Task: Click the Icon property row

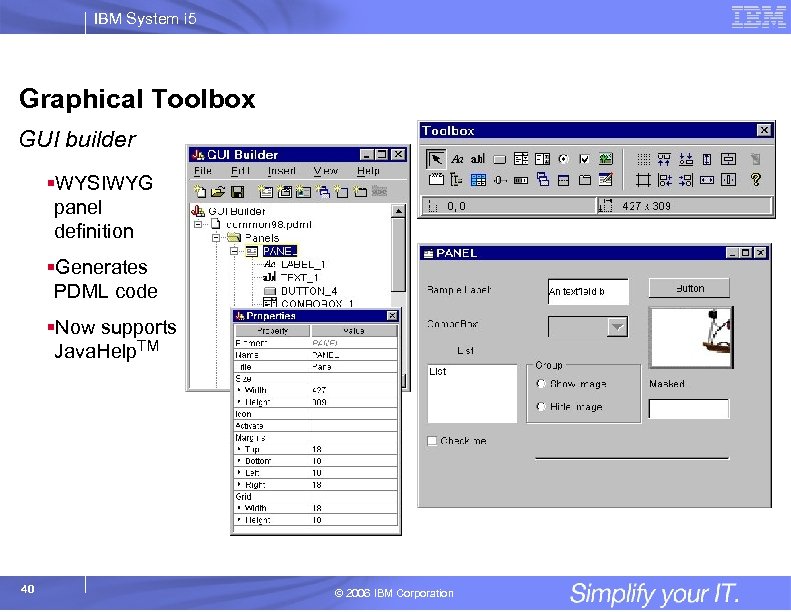Action: point(316,414)
